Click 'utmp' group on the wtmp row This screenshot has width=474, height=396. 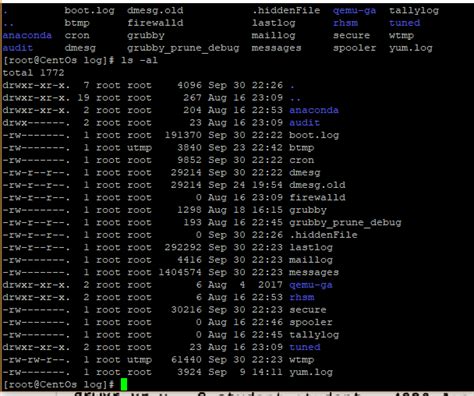click(x=139, y=360)
